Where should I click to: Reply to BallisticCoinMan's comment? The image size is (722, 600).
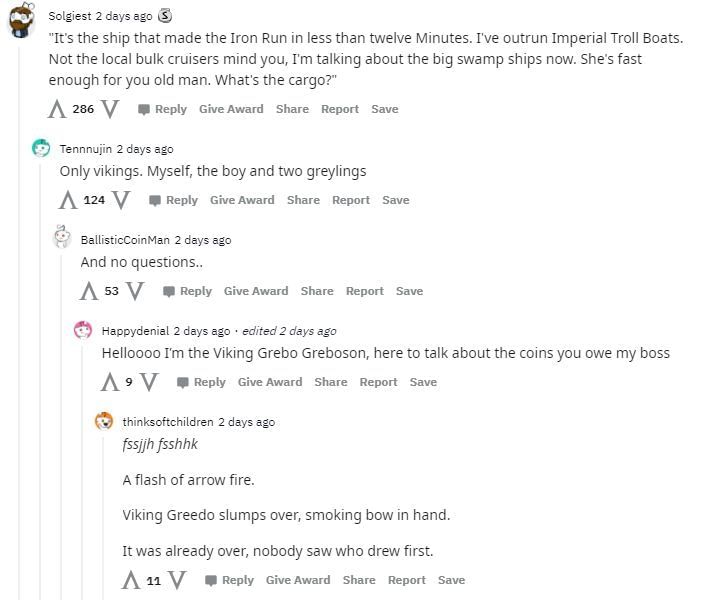coord(188,291)
